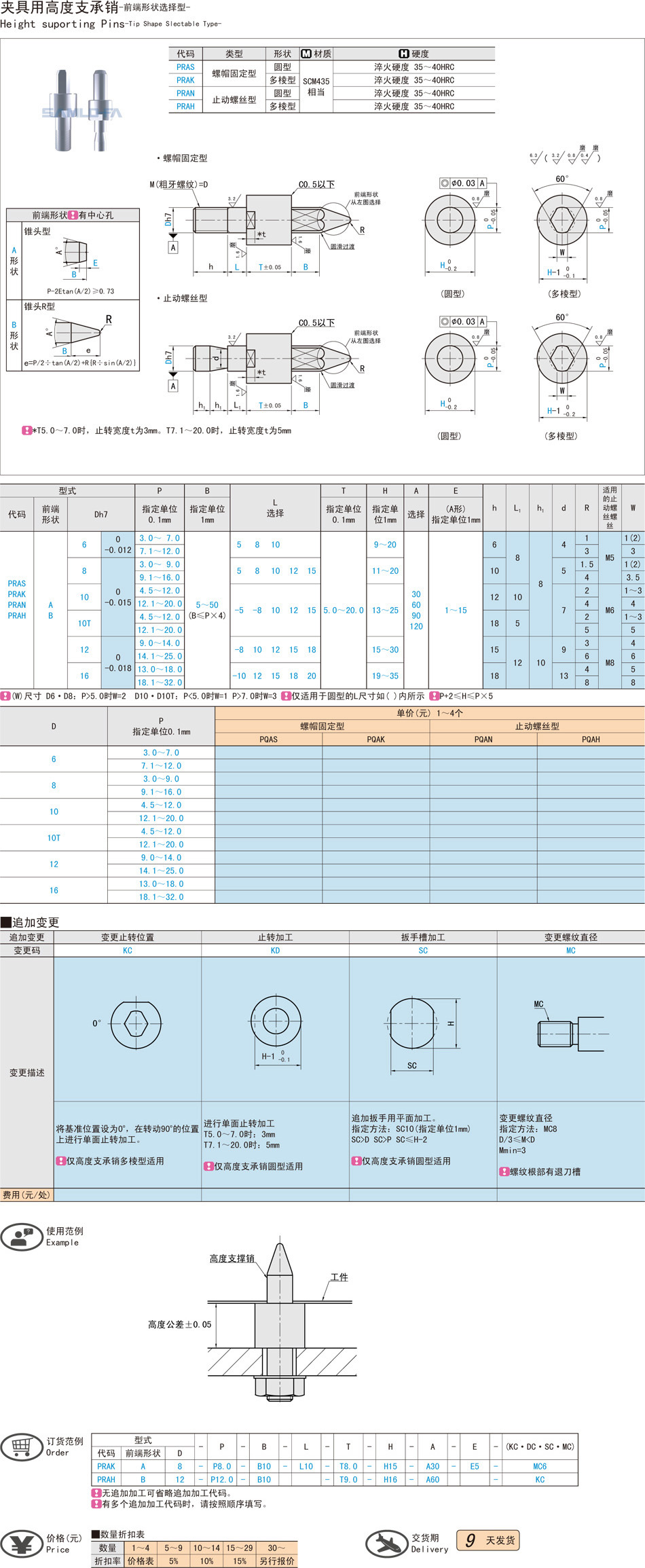
Task: Click the M material icon in the header
Action: click(x=306, y=54)
